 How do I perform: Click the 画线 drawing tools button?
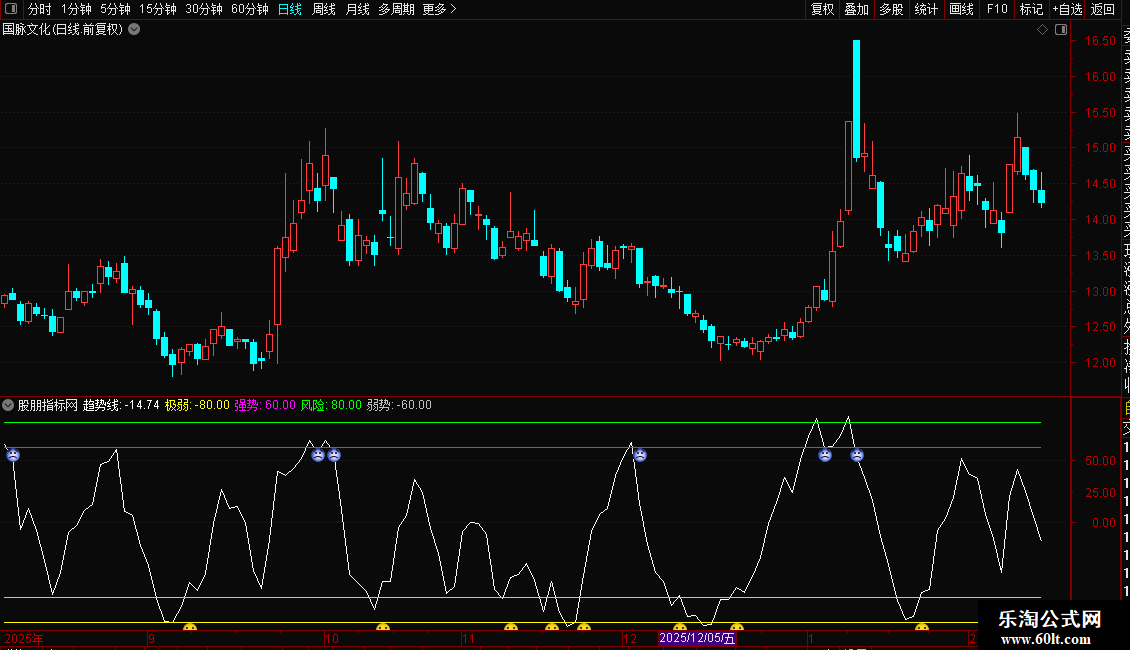point(961,9)
